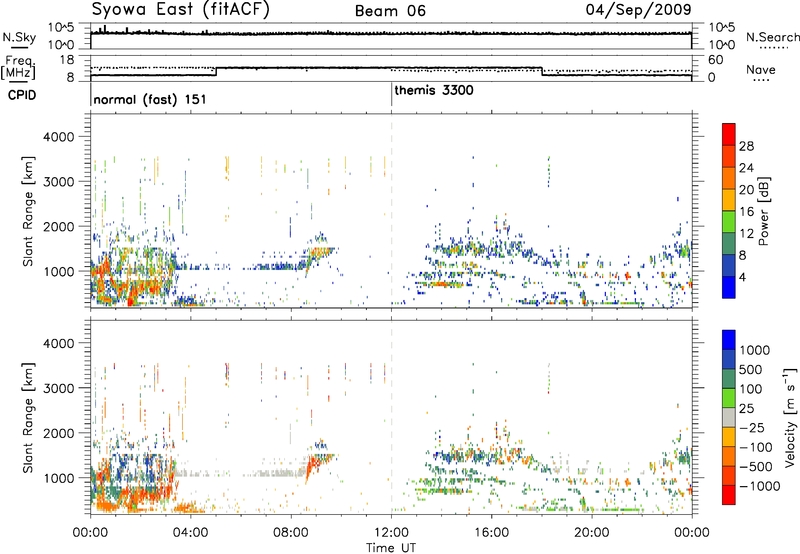Click the 'Nave' legend label
The width and height of the screenshot is (800, 554).
coord(761,70)
